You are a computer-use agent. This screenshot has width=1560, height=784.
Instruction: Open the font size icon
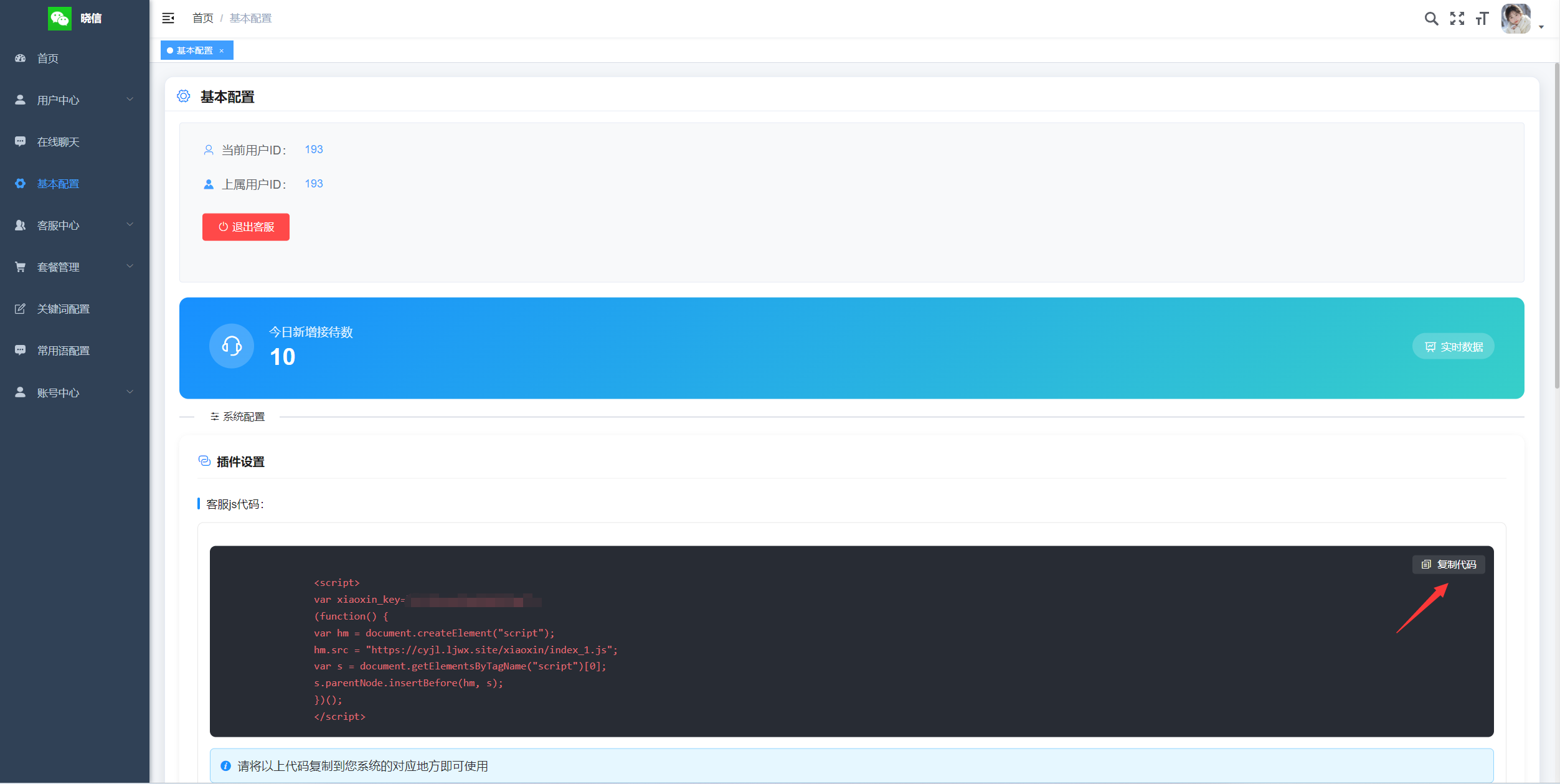1482,19
